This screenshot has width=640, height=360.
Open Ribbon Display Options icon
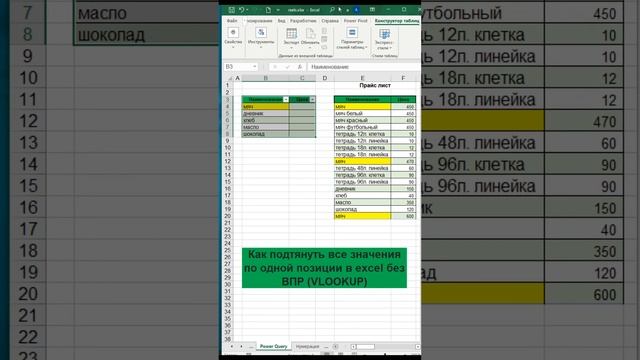pyautogui.click(x=372, y=10)
